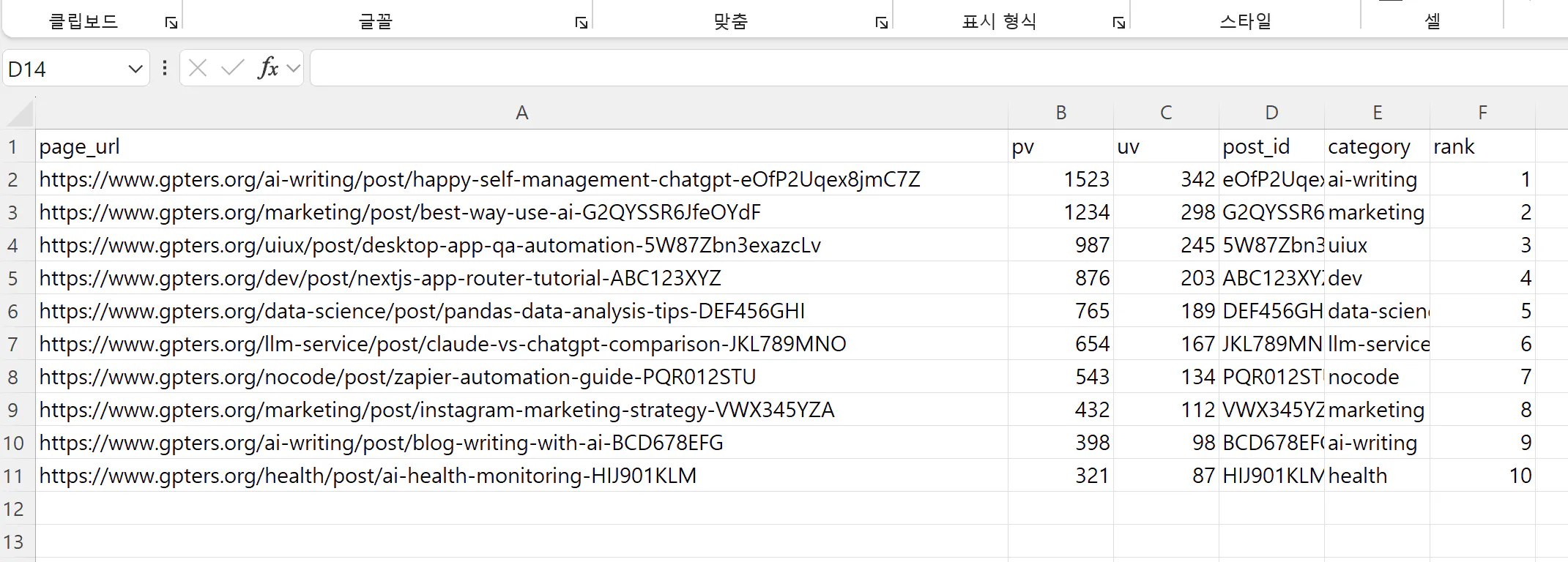This screenshot has width=1568, height=562.
Task: Select column A header
Action: click(521, 113)
